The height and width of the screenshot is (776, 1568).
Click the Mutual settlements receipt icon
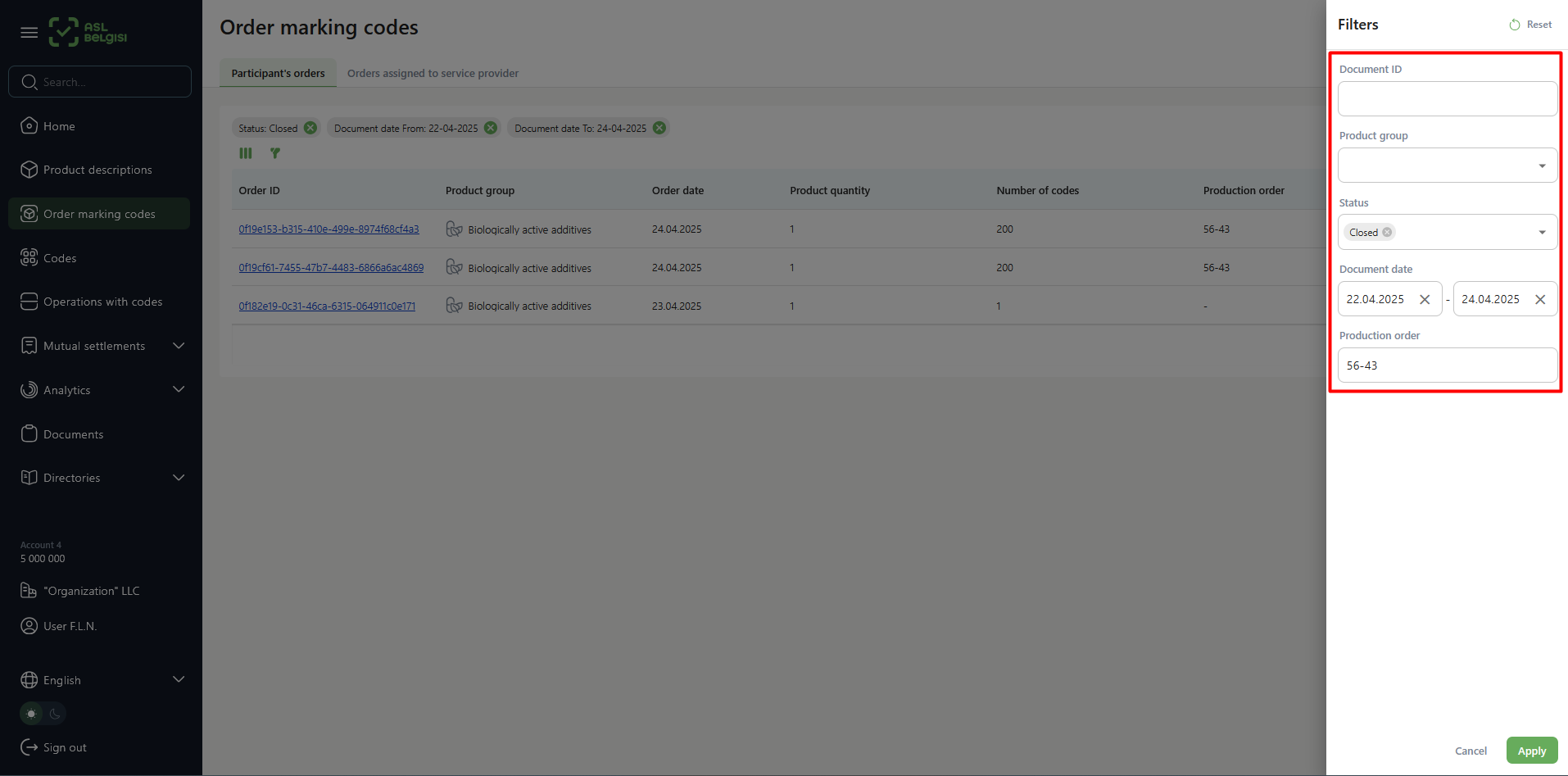[29, 346]
